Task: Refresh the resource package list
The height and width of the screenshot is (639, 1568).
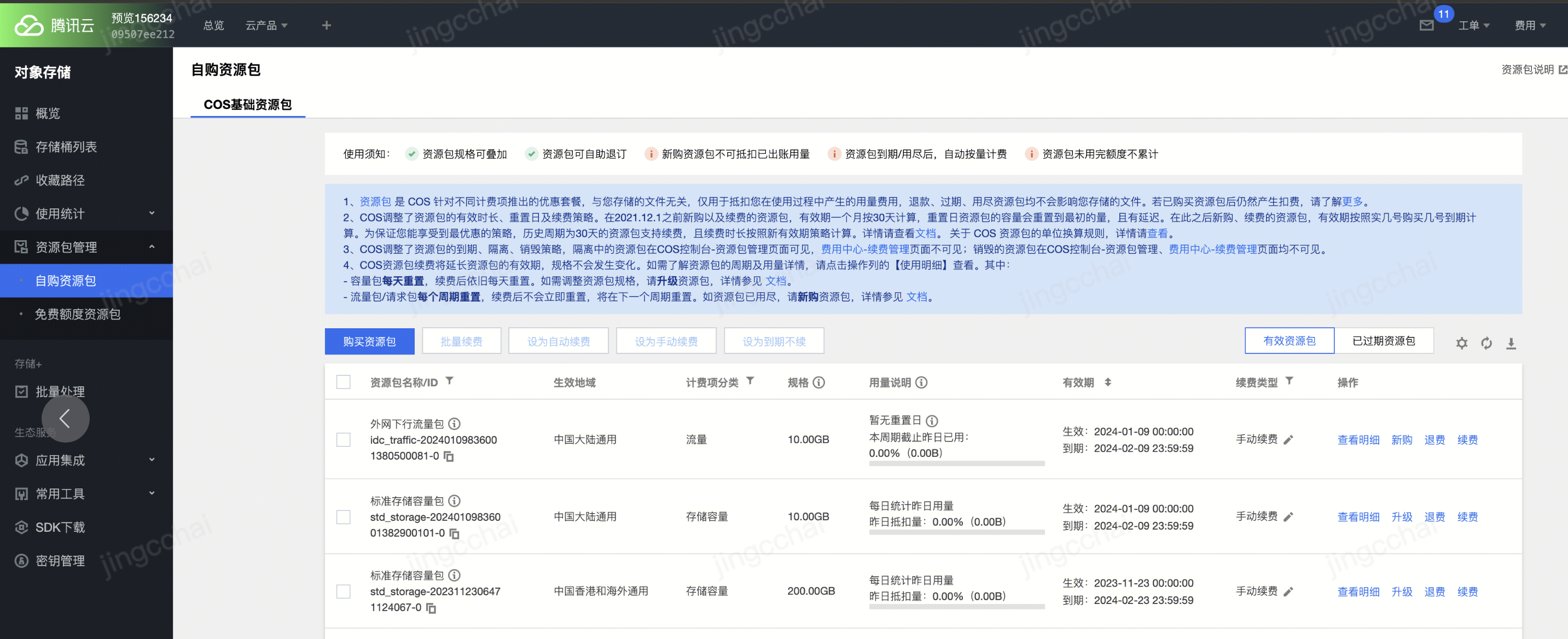Action: [1486, 343]
